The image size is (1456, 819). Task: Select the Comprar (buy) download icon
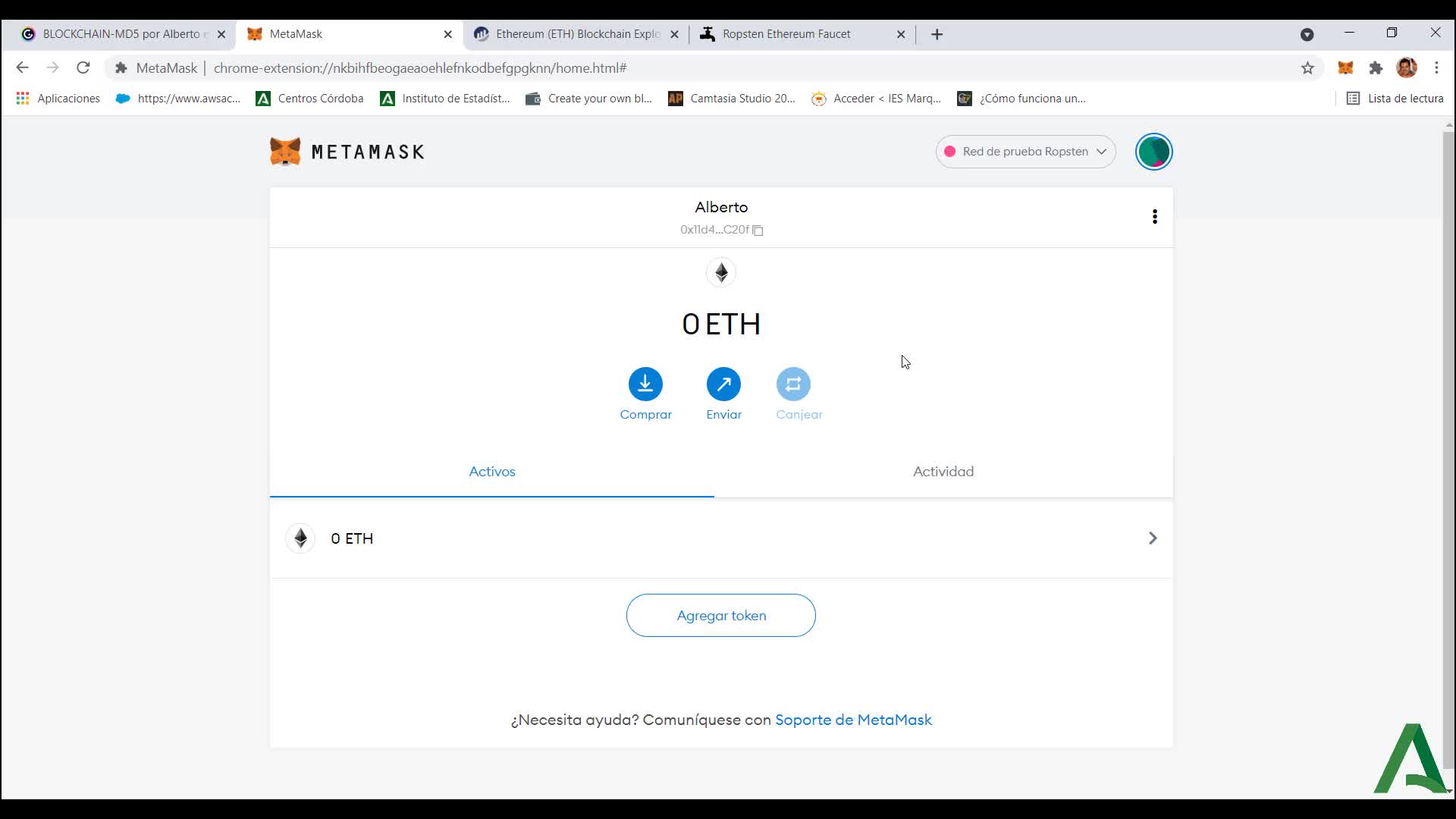tap(645, 384)
